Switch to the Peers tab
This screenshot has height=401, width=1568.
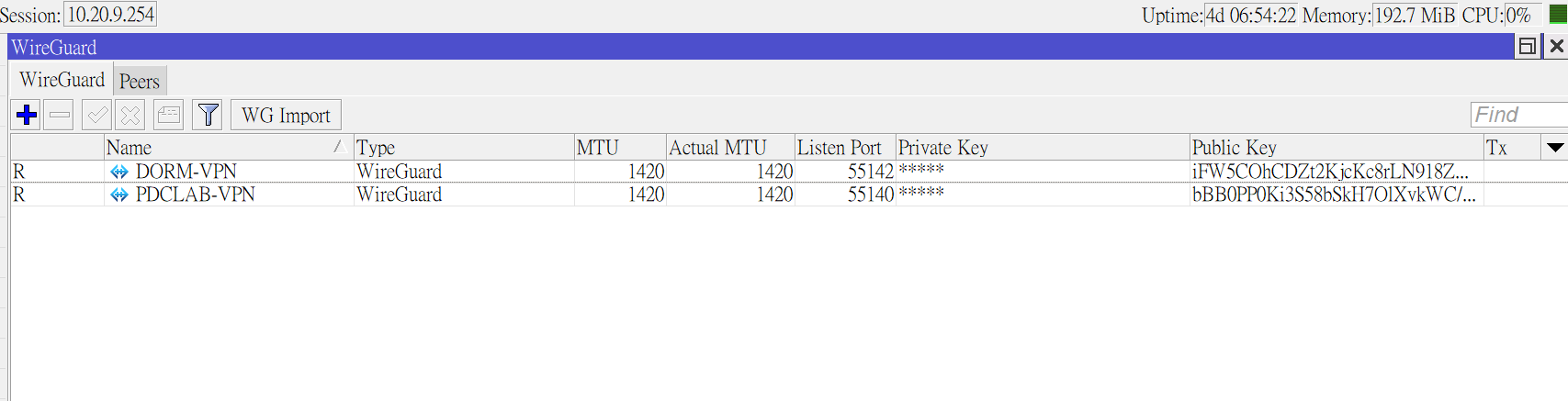[x=140, y=82]
